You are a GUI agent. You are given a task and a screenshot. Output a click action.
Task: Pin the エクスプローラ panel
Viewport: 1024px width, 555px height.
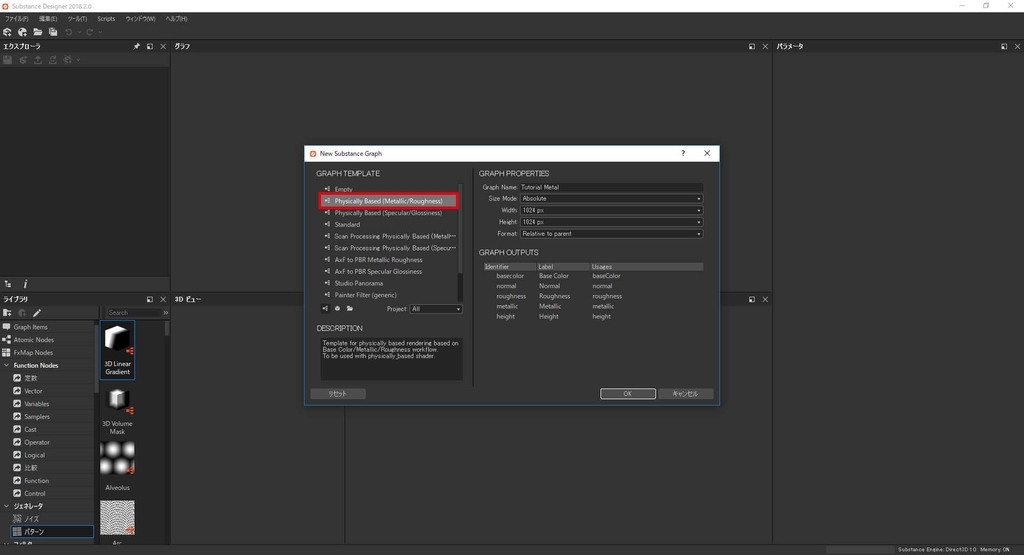point(136,46)
